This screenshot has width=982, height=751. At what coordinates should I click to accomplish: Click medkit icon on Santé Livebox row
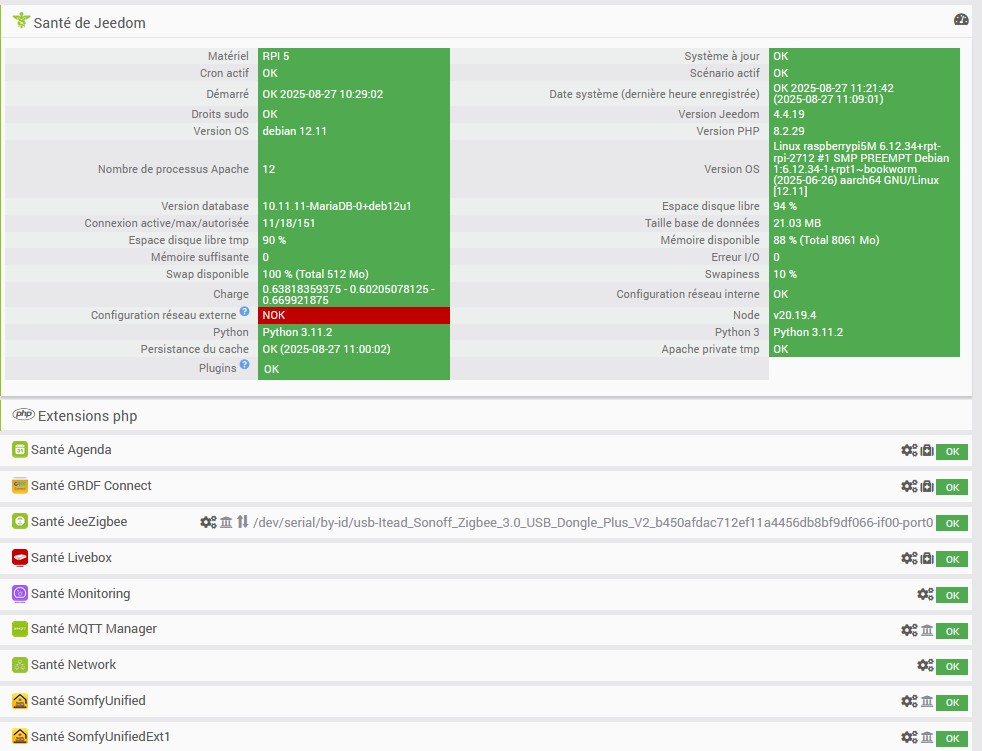click(x=927, y=558)
